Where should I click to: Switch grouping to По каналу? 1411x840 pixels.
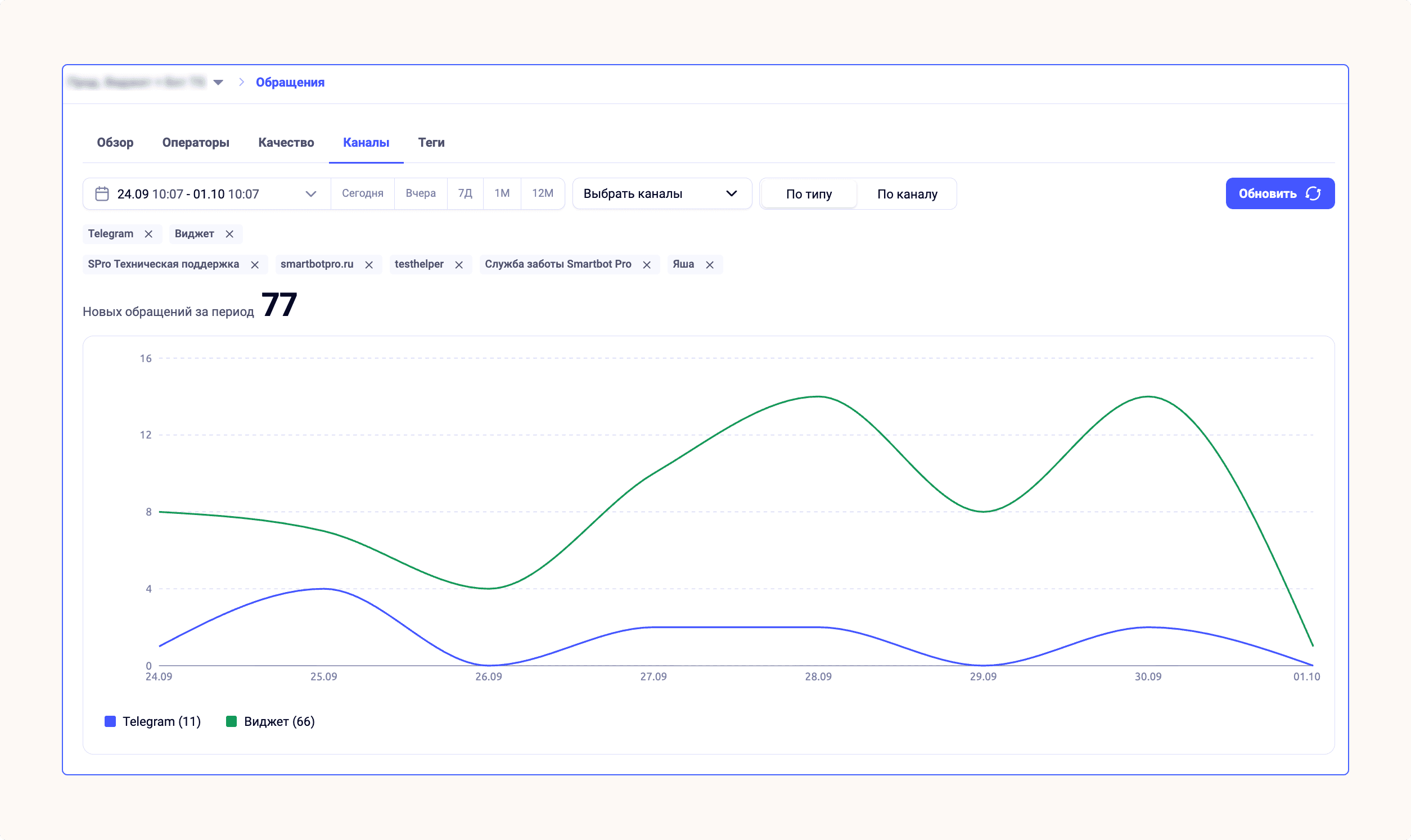click(x=907, y=193)
